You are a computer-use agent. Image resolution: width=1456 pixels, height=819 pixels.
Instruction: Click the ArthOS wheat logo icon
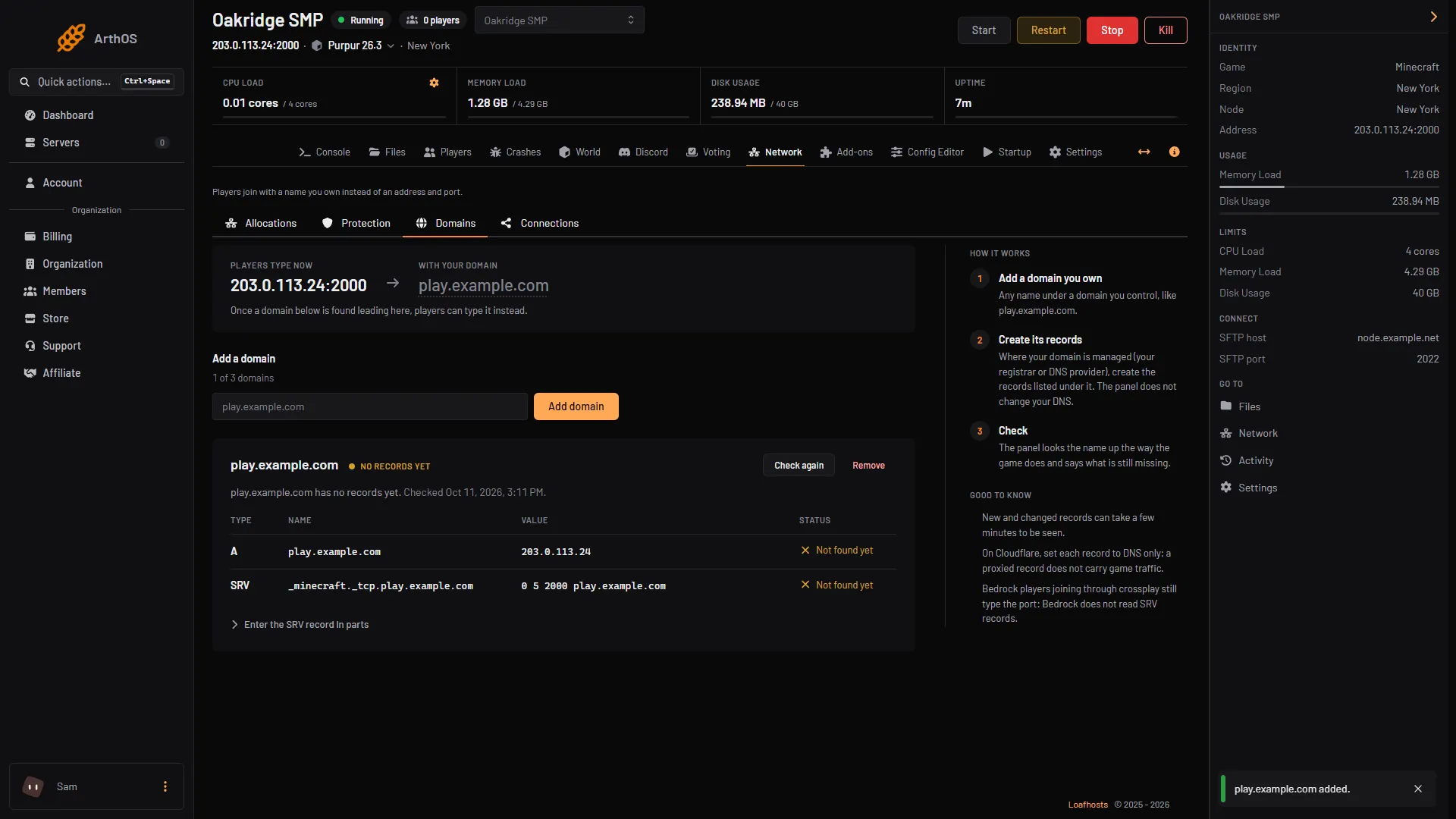click(x=71, y=38)
